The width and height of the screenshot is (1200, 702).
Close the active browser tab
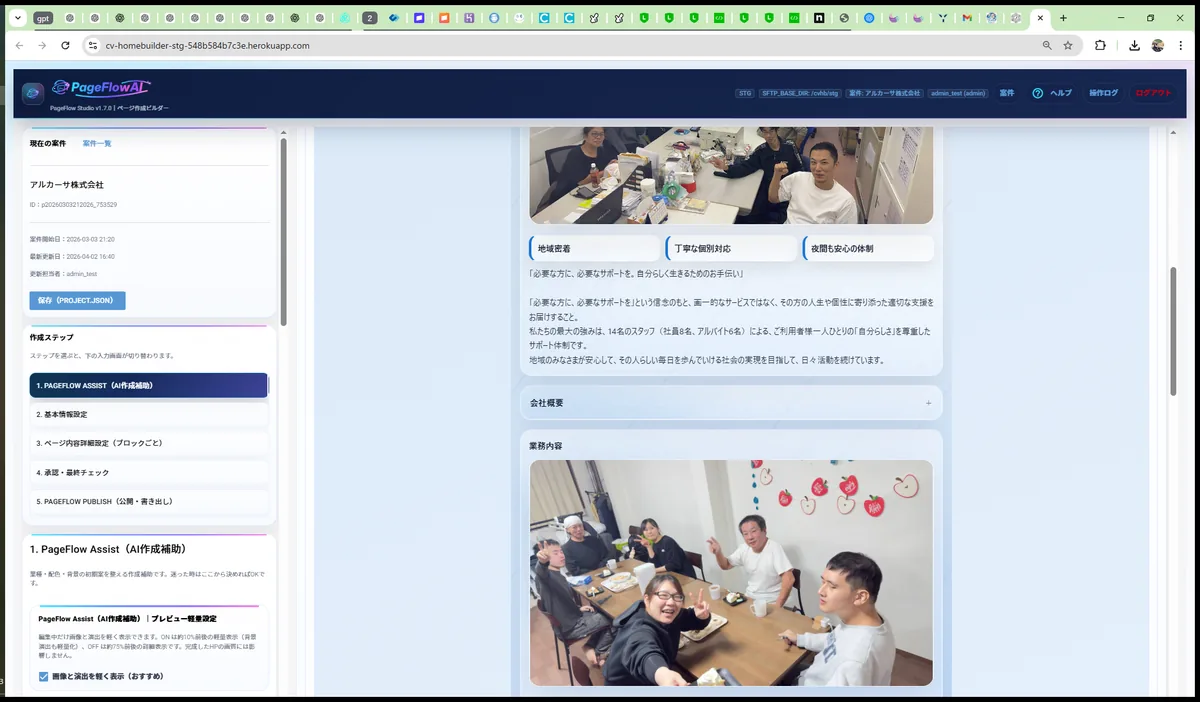pos(1041,18)
